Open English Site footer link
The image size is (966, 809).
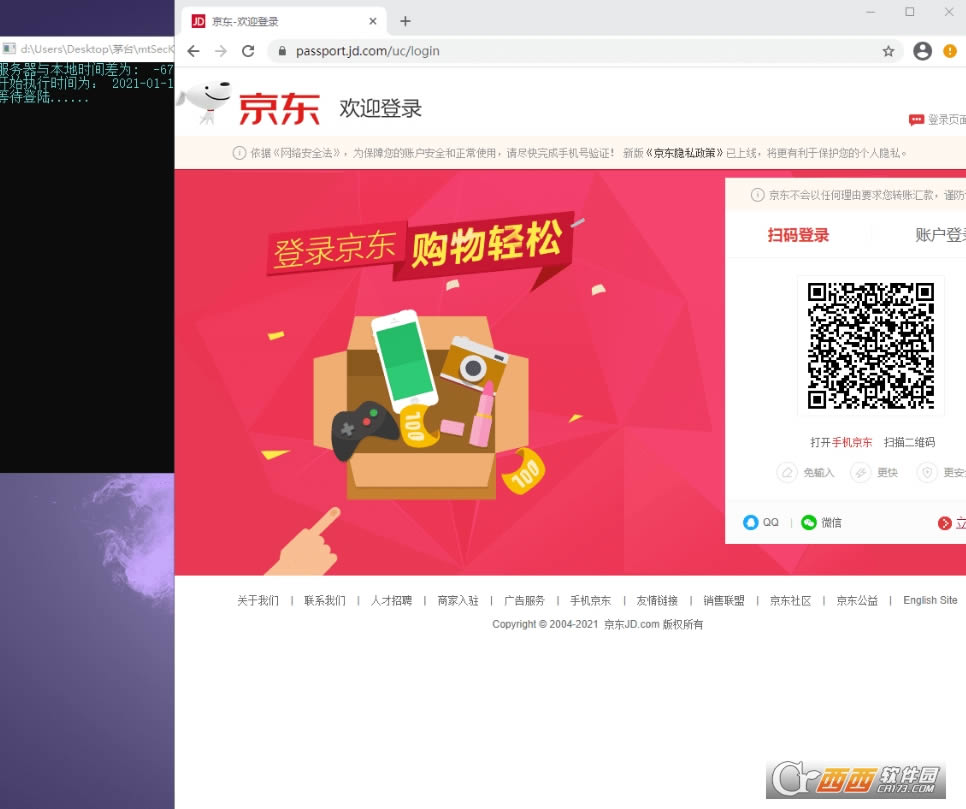click(930, 600)
